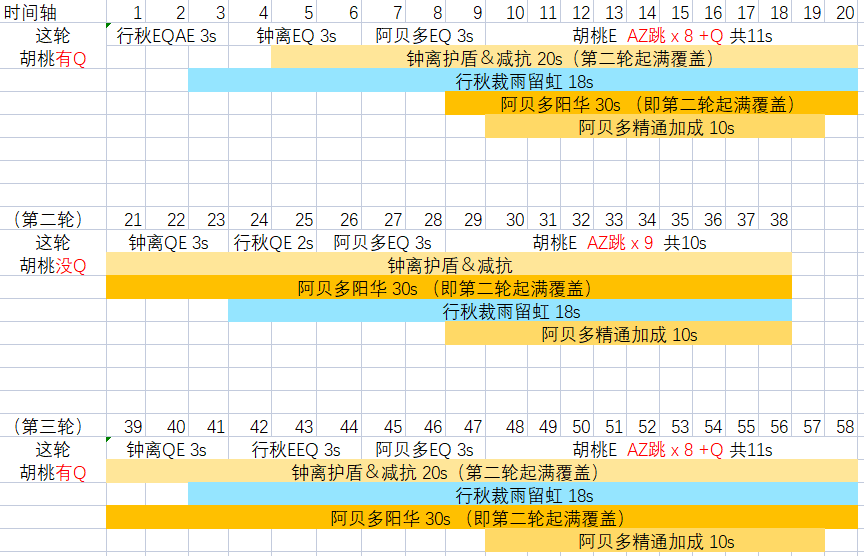Click timeline column number 5
This screenshot has height=556, width=864.
(294, 12)
